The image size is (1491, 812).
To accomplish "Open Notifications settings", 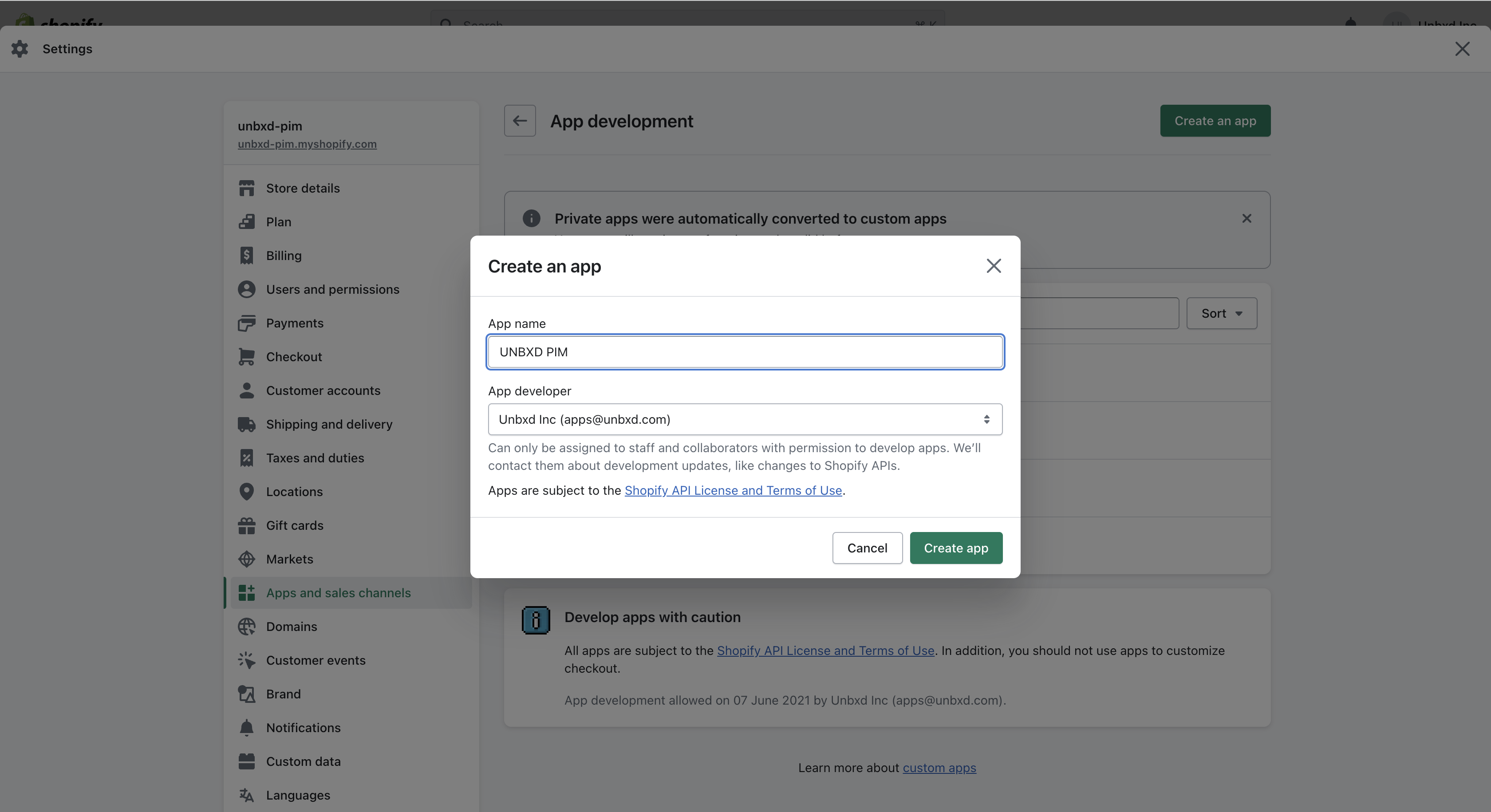I will click(x=351, y=728).
